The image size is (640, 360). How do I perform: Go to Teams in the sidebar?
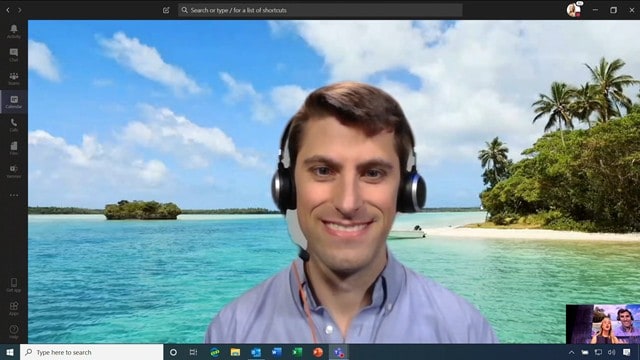click(13, 78)
